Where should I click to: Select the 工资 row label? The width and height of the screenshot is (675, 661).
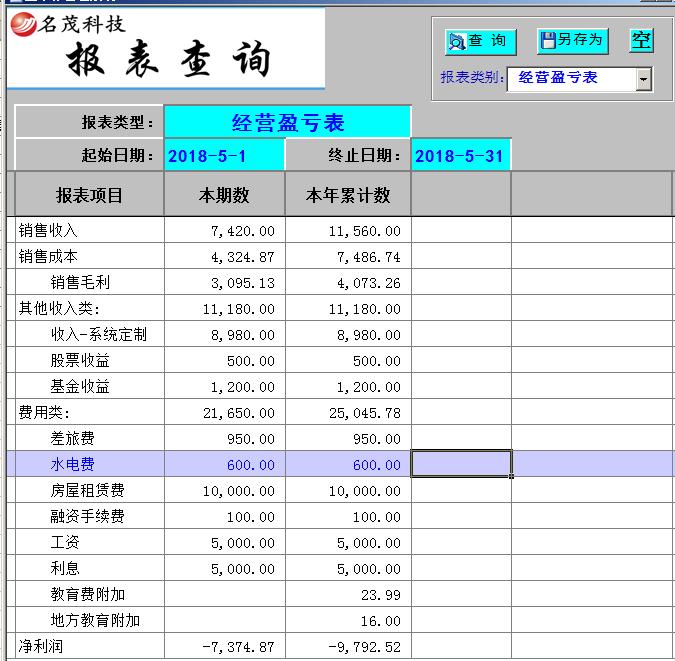(x=65, y=542)
